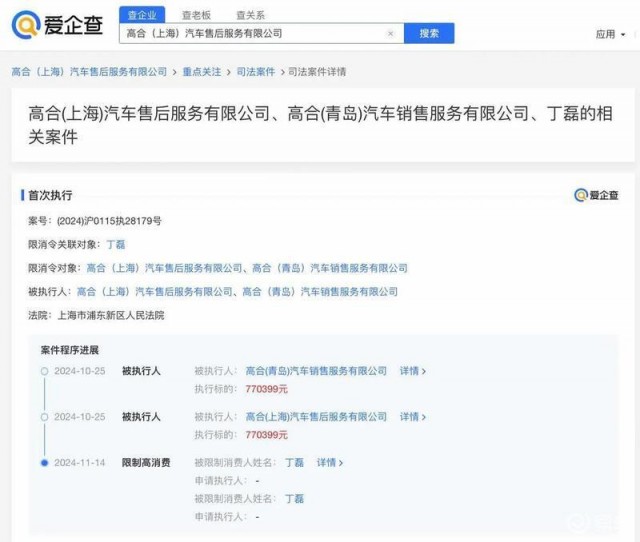Open 高合(青岛)汽车销售服务有限公司 in timeline entry
The height and width of the screenshot is (542, 640).
[316, 371]
